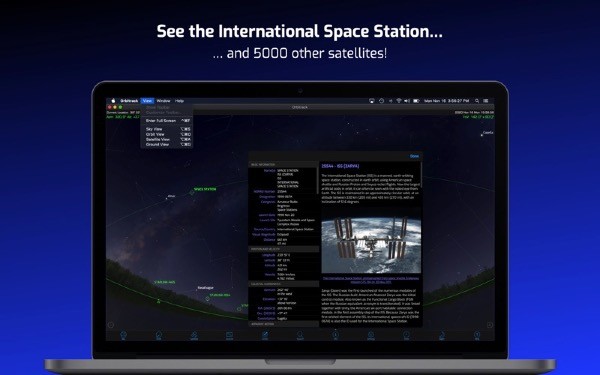Screen dimensions: 600x375
Task: Click the Apple logo menu
Action: tap(113, 101)
